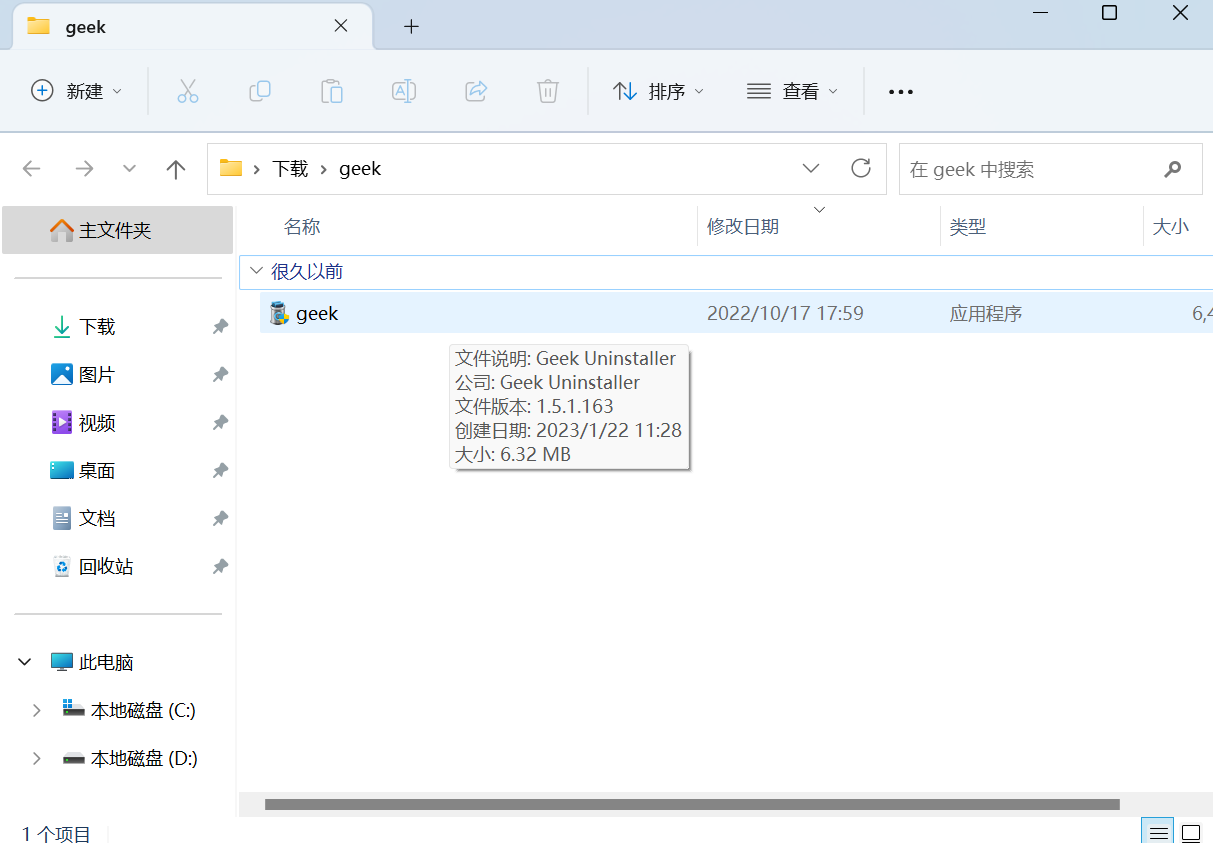The image size is (1213, 843).
Task: Open 下载 in the sidebar
Action: click(97, 327)
